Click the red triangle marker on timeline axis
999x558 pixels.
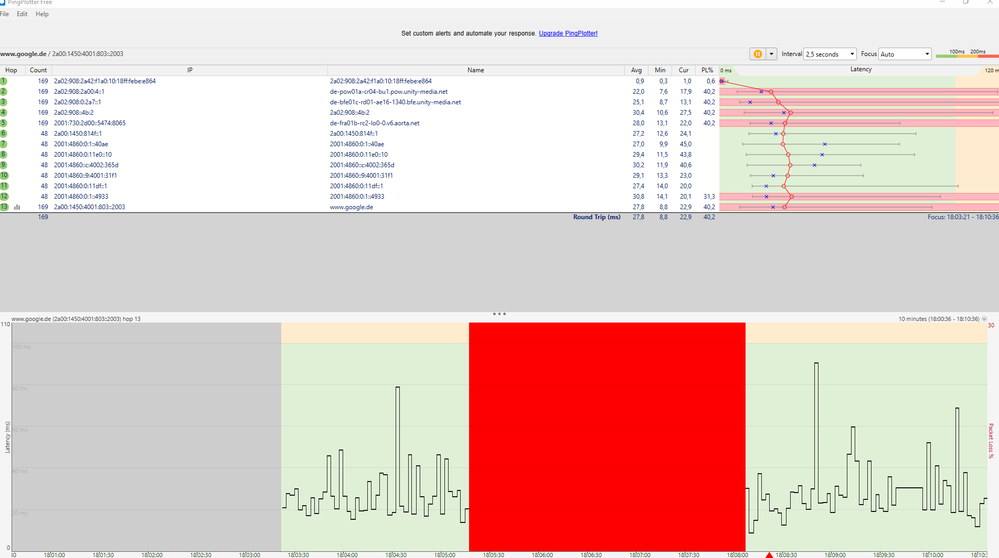769,555
